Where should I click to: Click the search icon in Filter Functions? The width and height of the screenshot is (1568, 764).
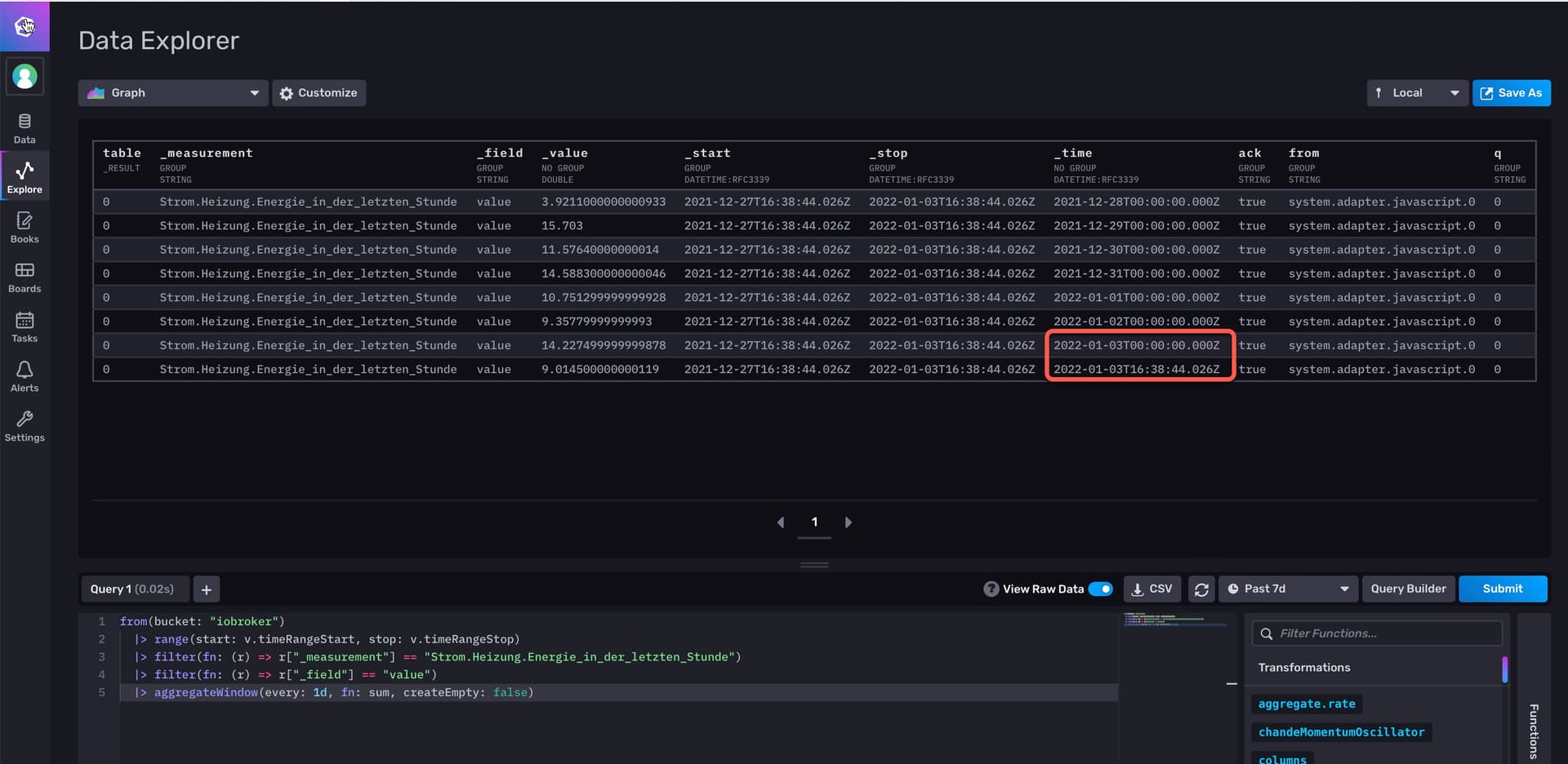[x=1267, y=633]
